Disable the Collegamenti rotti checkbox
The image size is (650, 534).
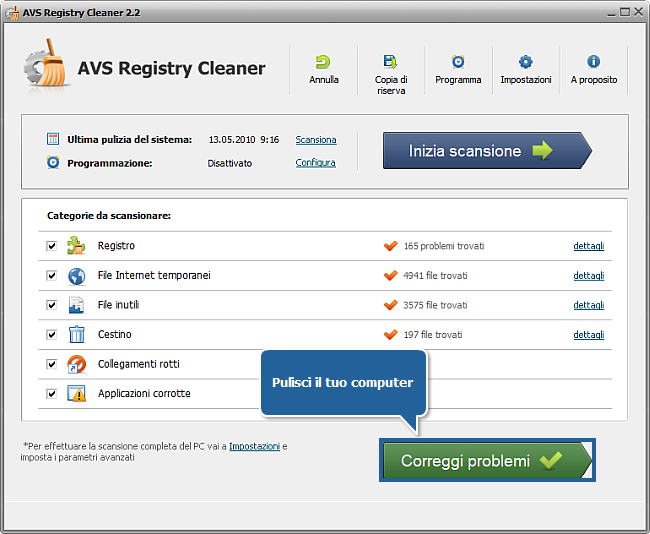tap(51, 364)
